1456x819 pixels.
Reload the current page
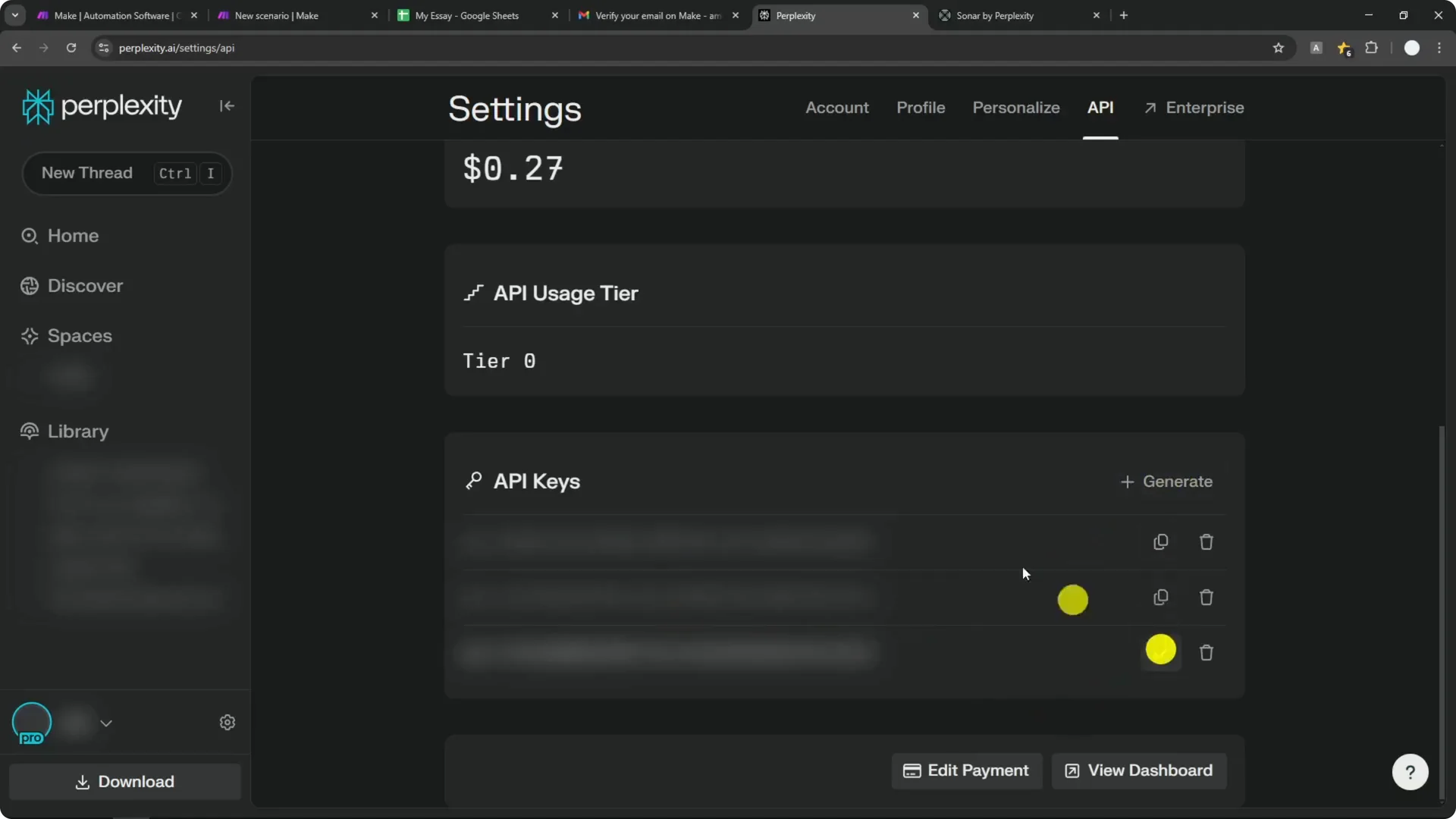click(x=71, y=47)
